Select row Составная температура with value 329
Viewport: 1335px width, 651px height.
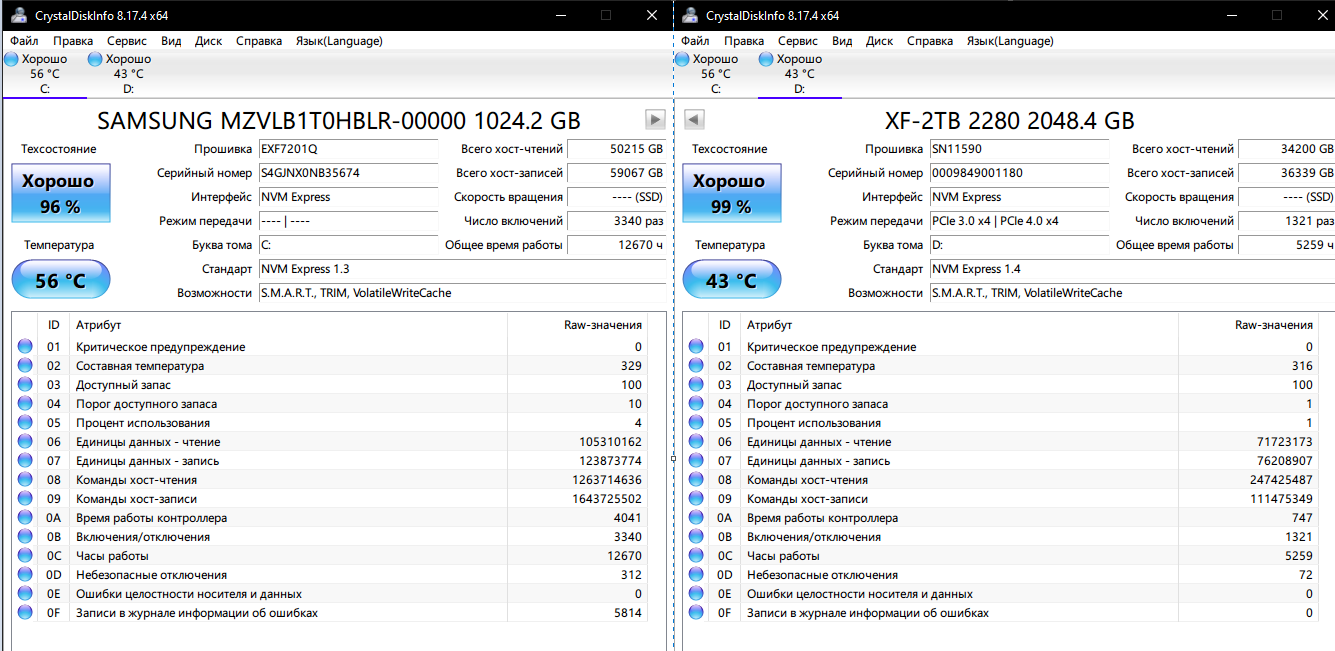coord(330,366)
